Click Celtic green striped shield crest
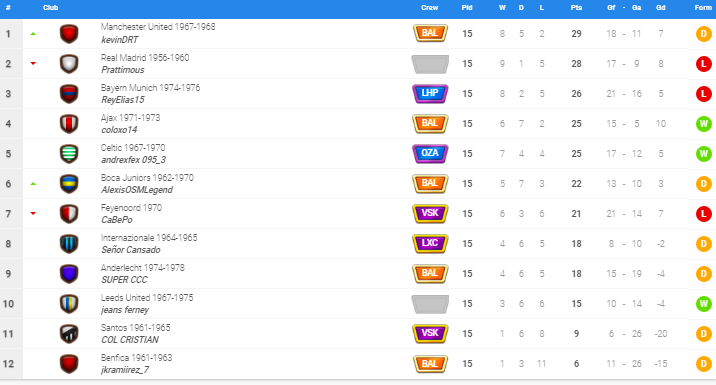716x385 pixels. click(69, 154)
